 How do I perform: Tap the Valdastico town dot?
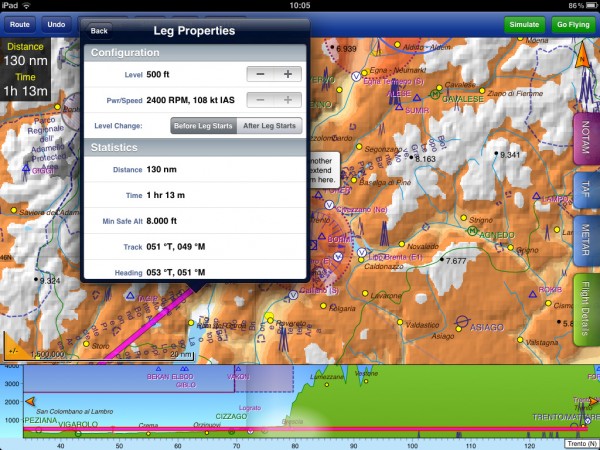(x=400, y=322)
